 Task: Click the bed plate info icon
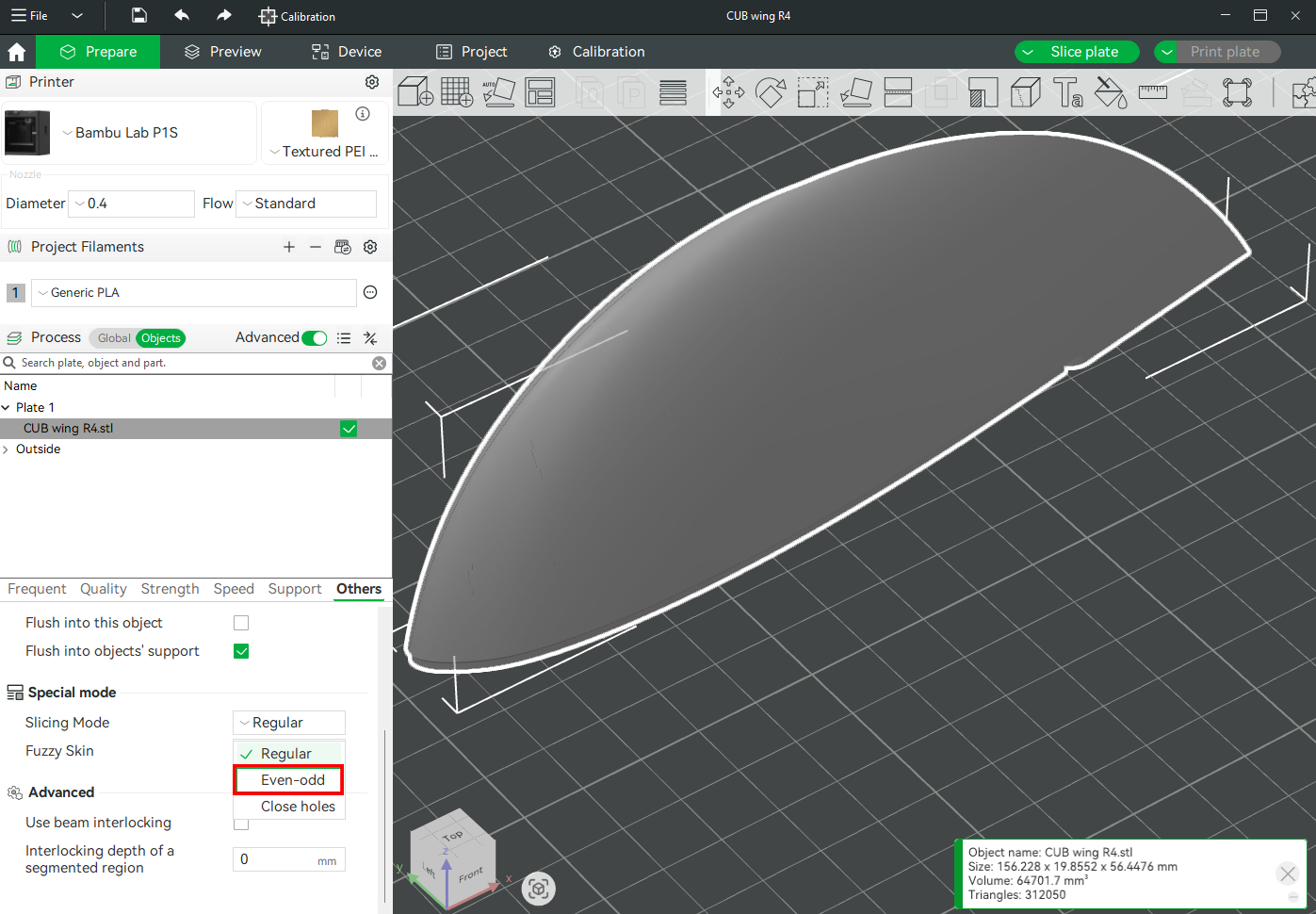pyautogui.click(x=363, y=114)
